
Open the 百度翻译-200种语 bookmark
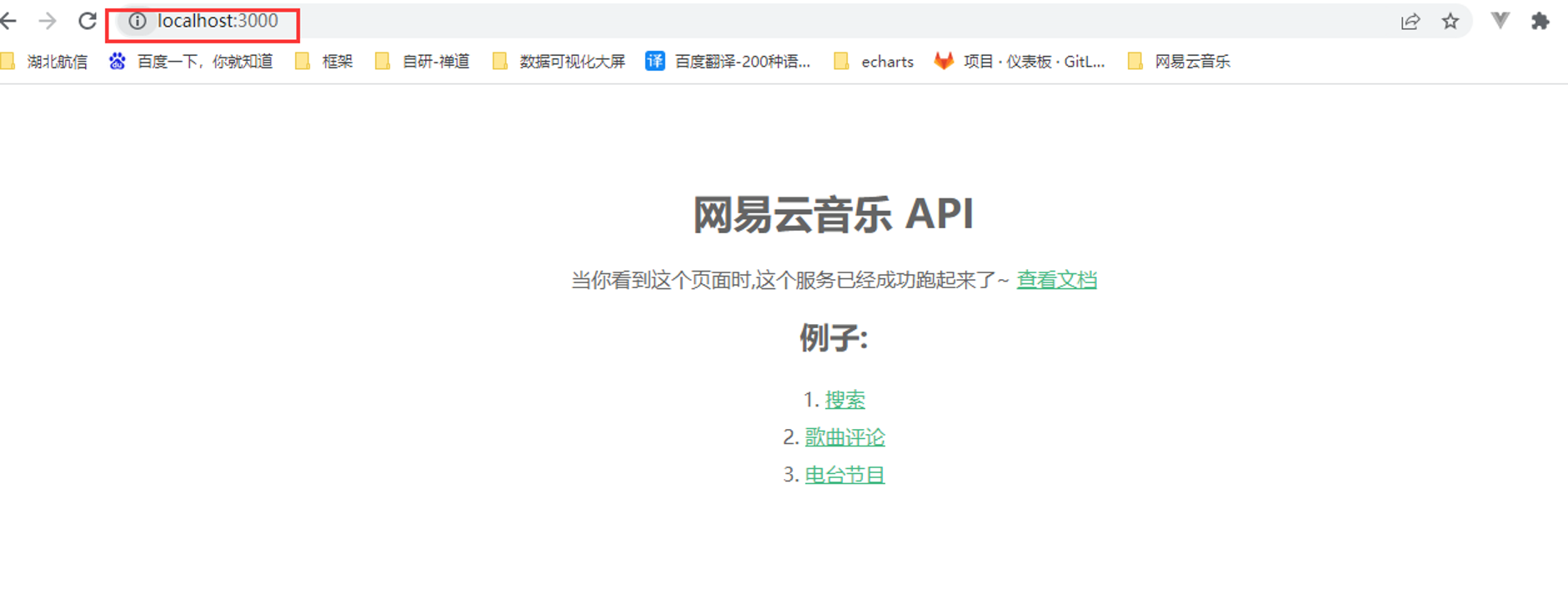pos(728,62)
